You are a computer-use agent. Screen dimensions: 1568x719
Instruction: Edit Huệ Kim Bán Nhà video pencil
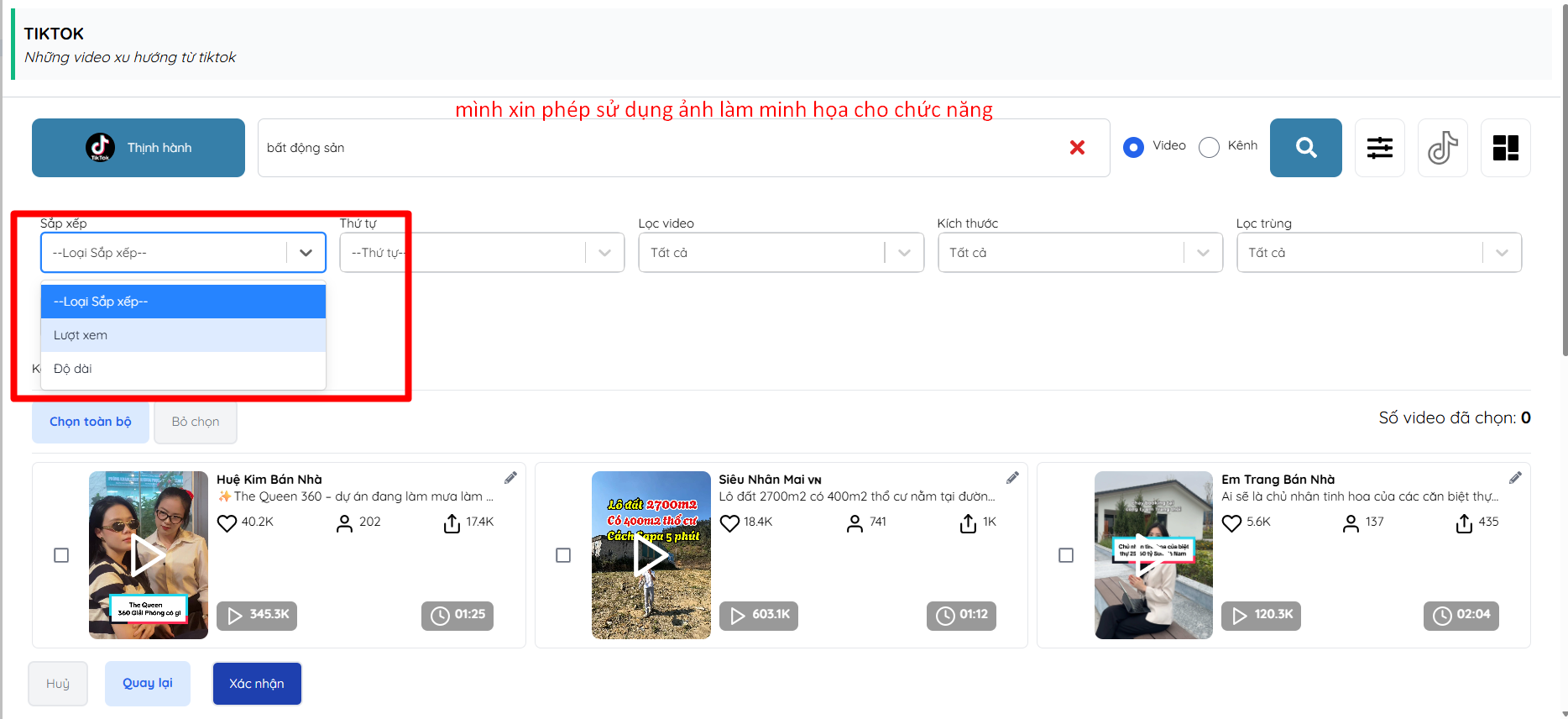[510, 478]
